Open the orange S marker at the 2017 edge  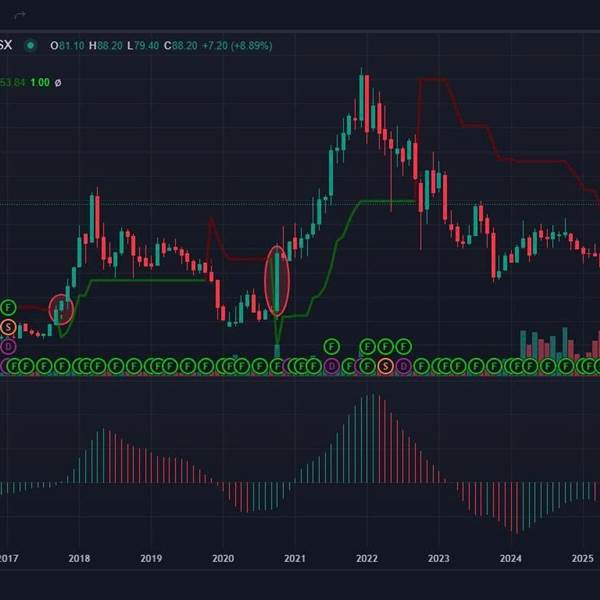click(8, 327)
